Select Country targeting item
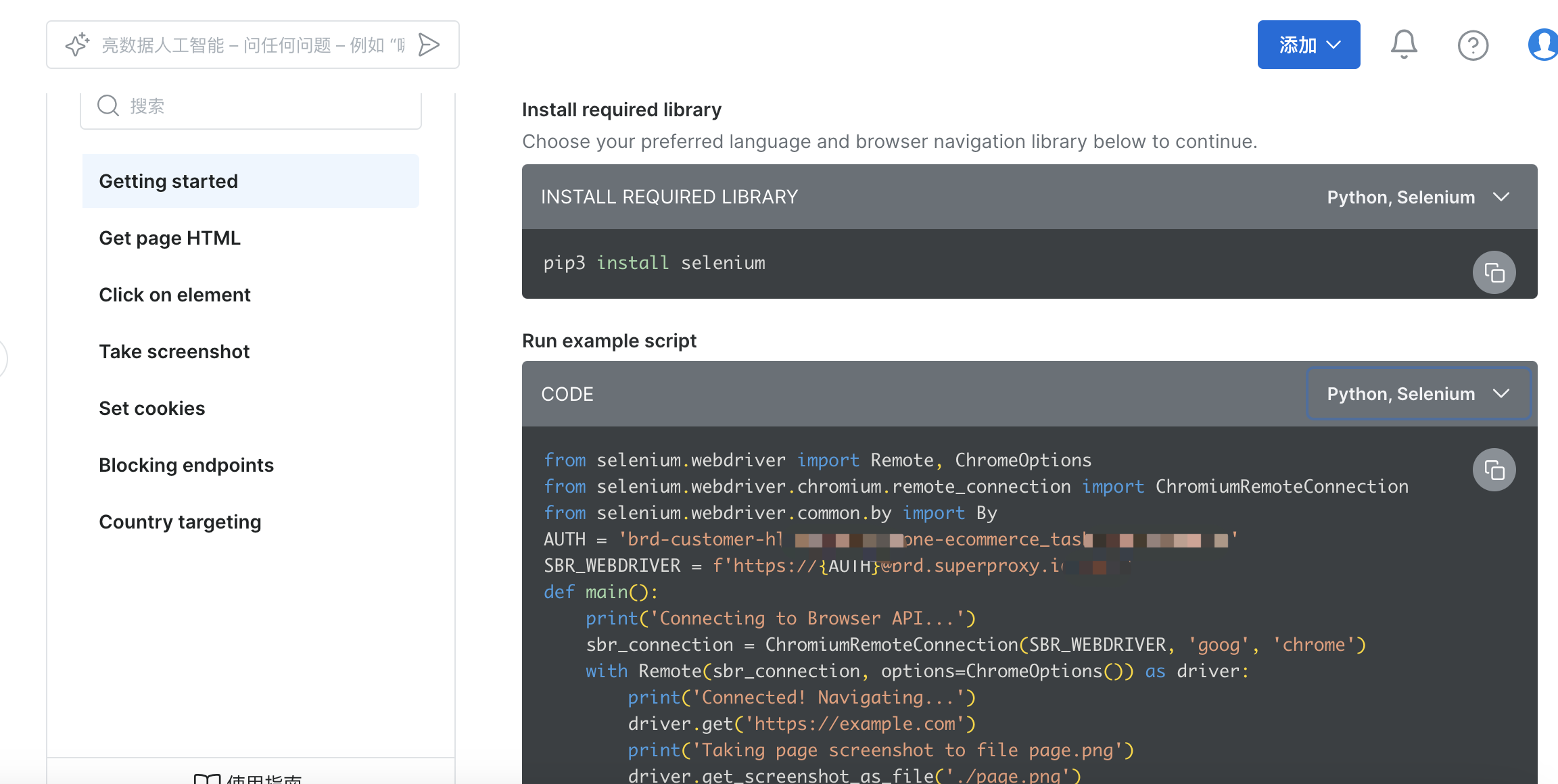This screenshot has height=784, width=1558. (x=180, y=522)
